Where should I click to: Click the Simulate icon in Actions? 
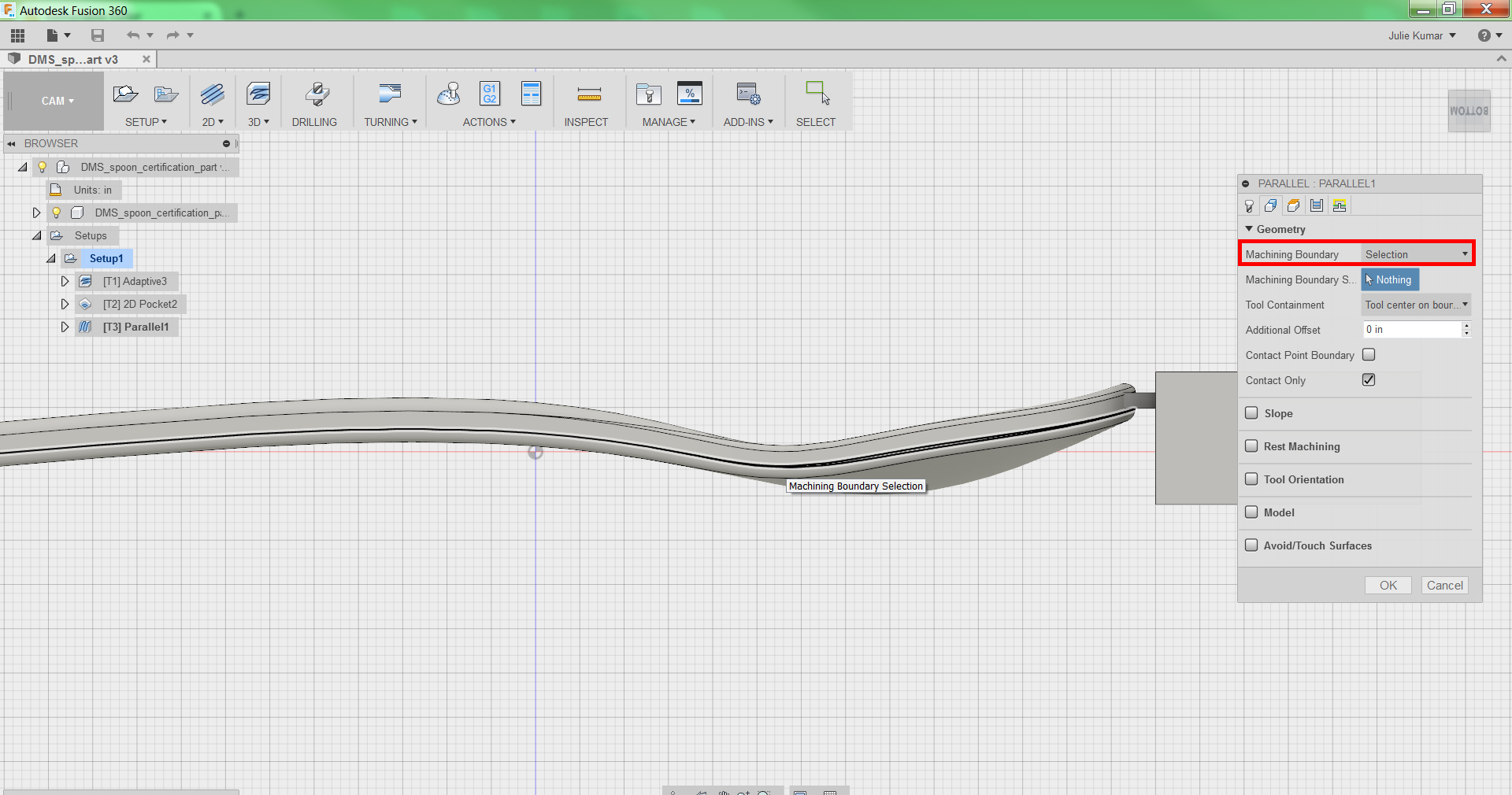pyautogui.click(x=449, y=94)
